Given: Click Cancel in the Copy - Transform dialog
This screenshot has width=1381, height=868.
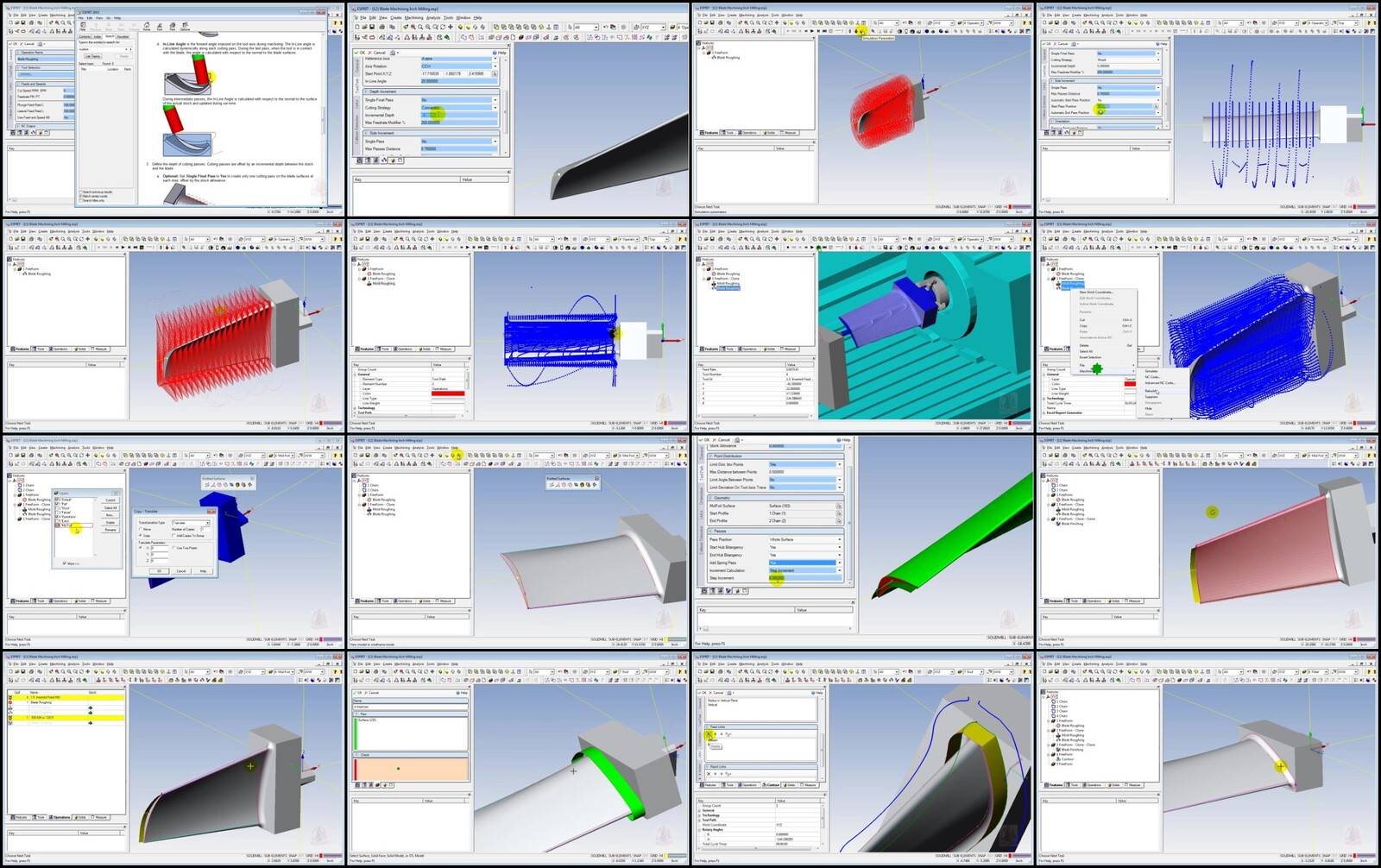Looking at the screenshot, I should (x=181, y=571).
